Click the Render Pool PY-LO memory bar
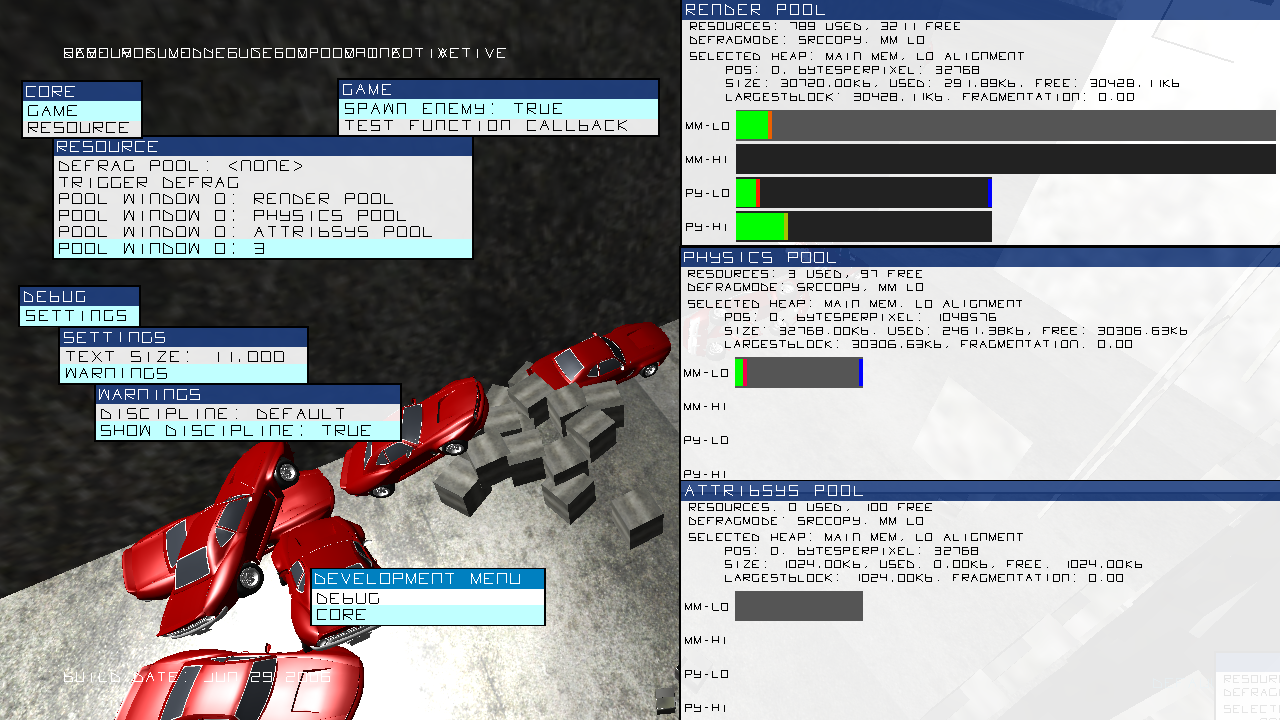Screen dimensions: 1280x720 (x=864, y=193)
